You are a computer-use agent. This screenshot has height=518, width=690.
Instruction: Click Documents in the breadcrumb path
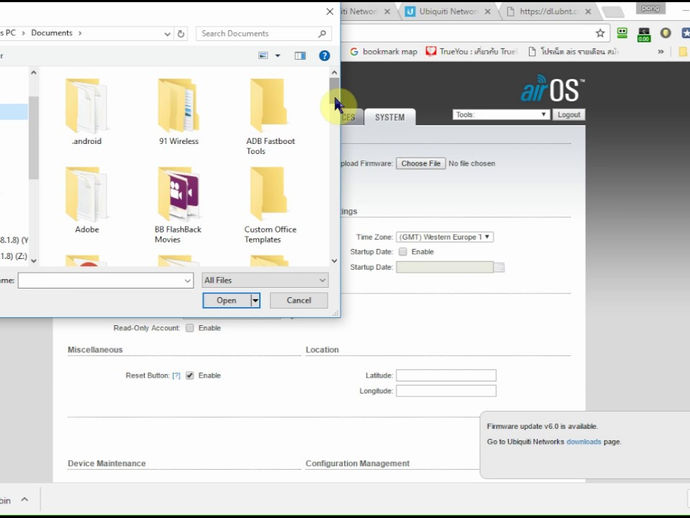(51, 33)
